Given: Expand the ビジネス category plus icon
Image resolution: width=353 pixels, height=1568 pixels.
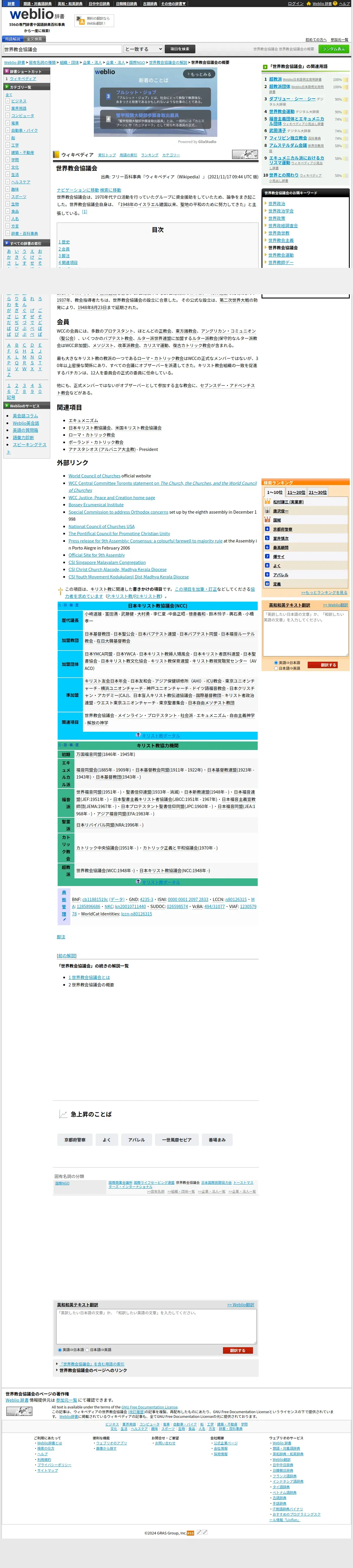Looking at the screenshot, I should click(8, 101).
